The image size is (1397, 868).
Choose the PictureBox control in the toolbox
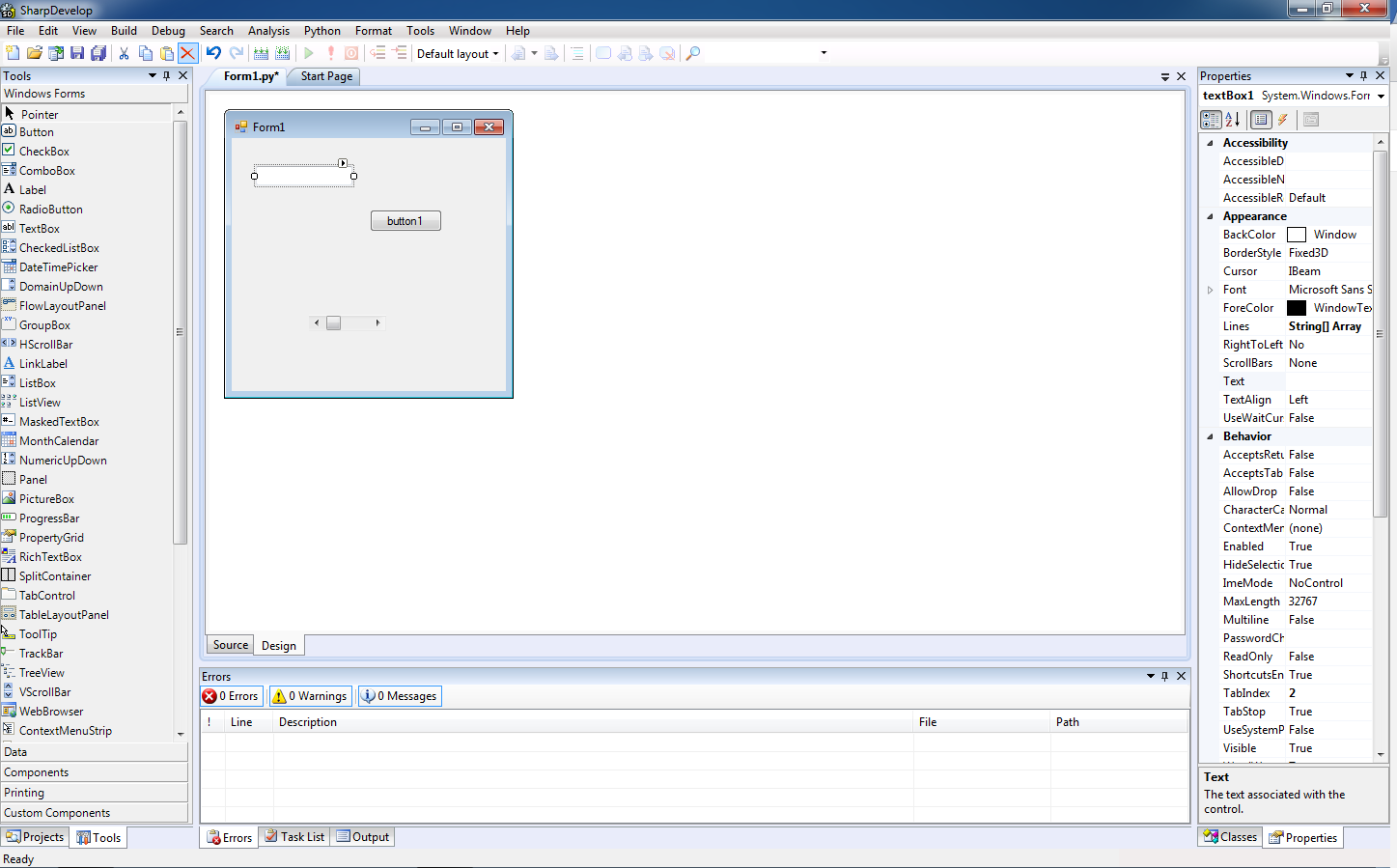pyautogui.click(x=46, y=498)
